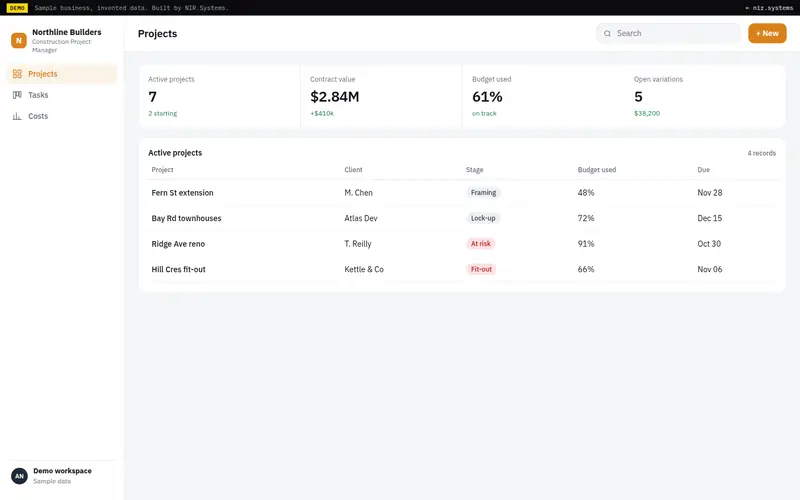Image resolution: width=800 pixels, height=500 pixels.
Task: Create a new project with + New
Action: pos(767,33)
